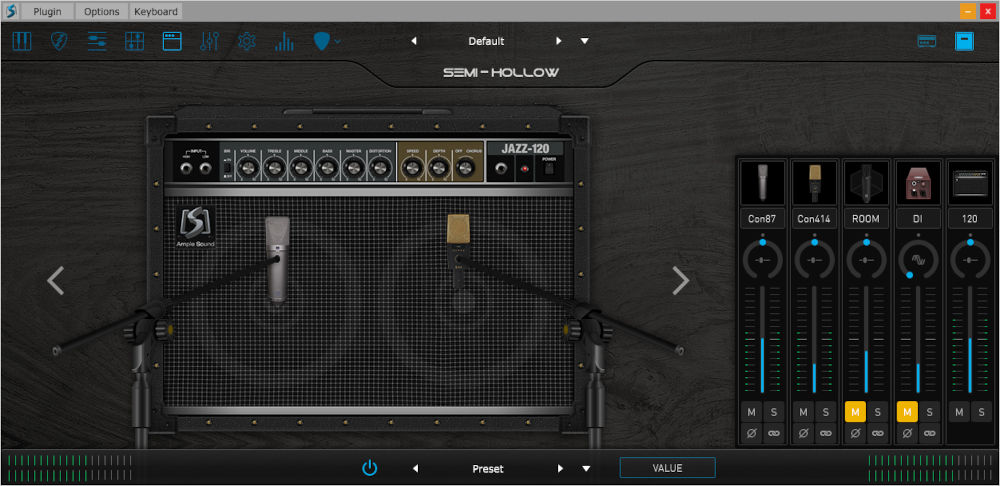The height and width of the screenshot is (486, 1000).
Task: Open the horizontal sliders panel icon
Action: click(x=97, y=41)
